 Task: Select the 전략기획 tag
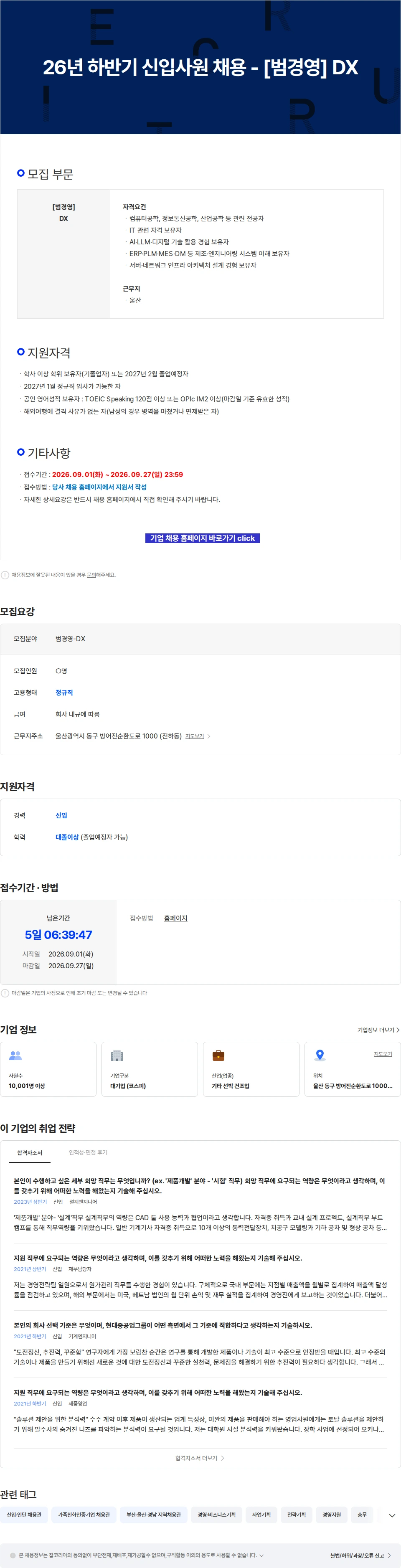point(297,1515)
